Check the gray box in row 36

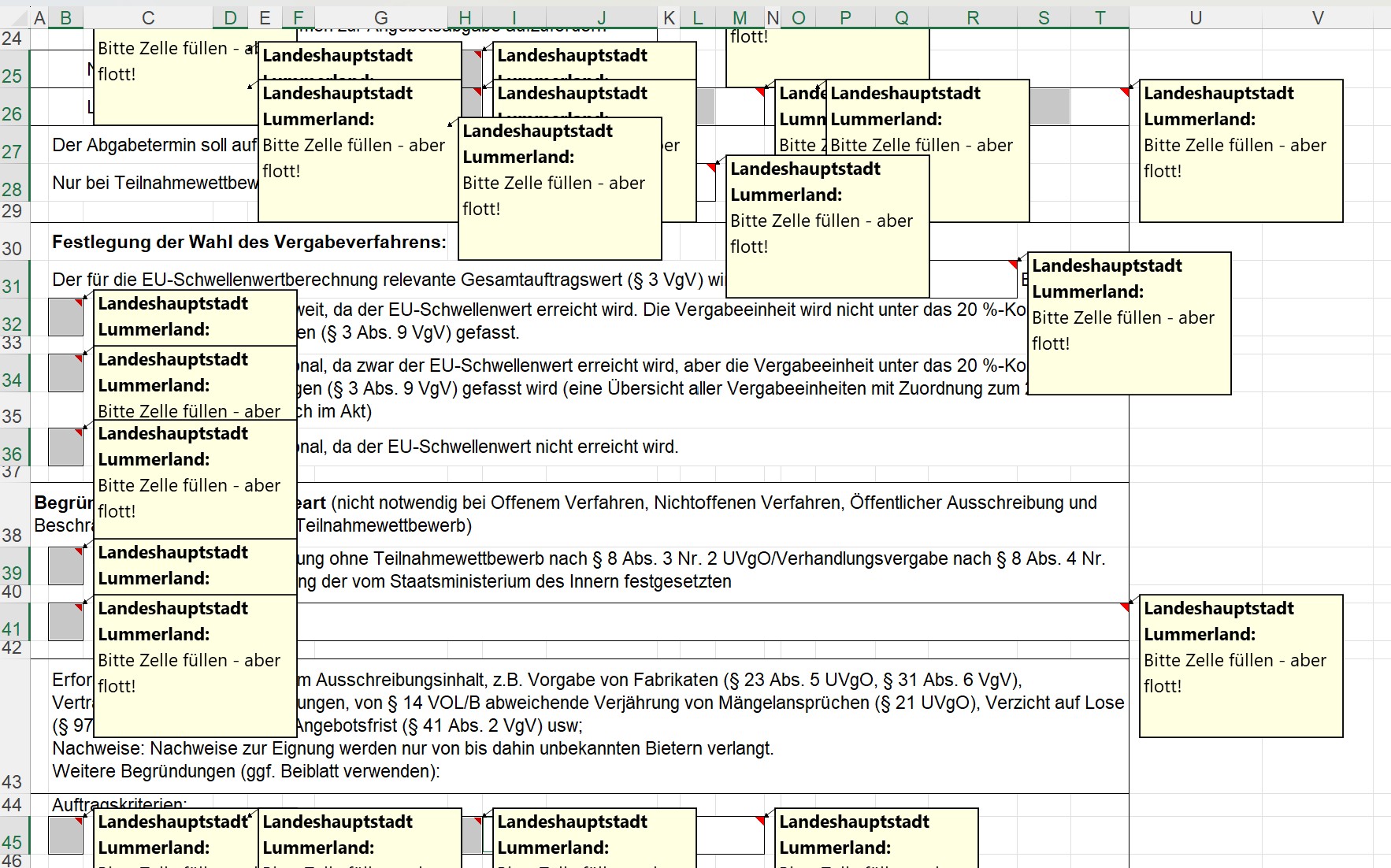point(65,447)
